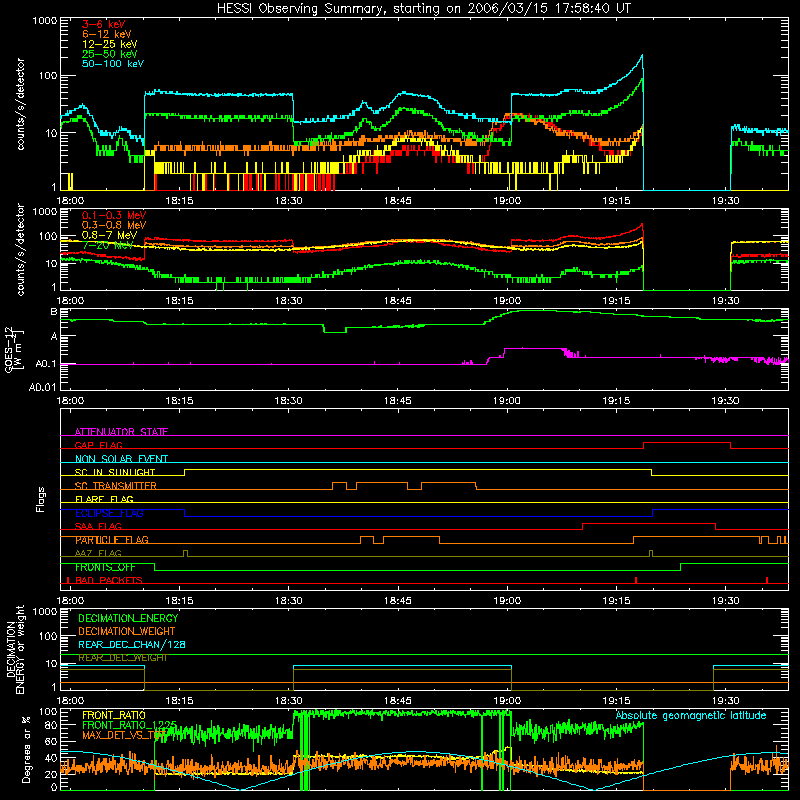The height and width of the screenshot is (800, 800).
Task: Select the 7-20 MeV legend label
Action: (x=107, y=245)
